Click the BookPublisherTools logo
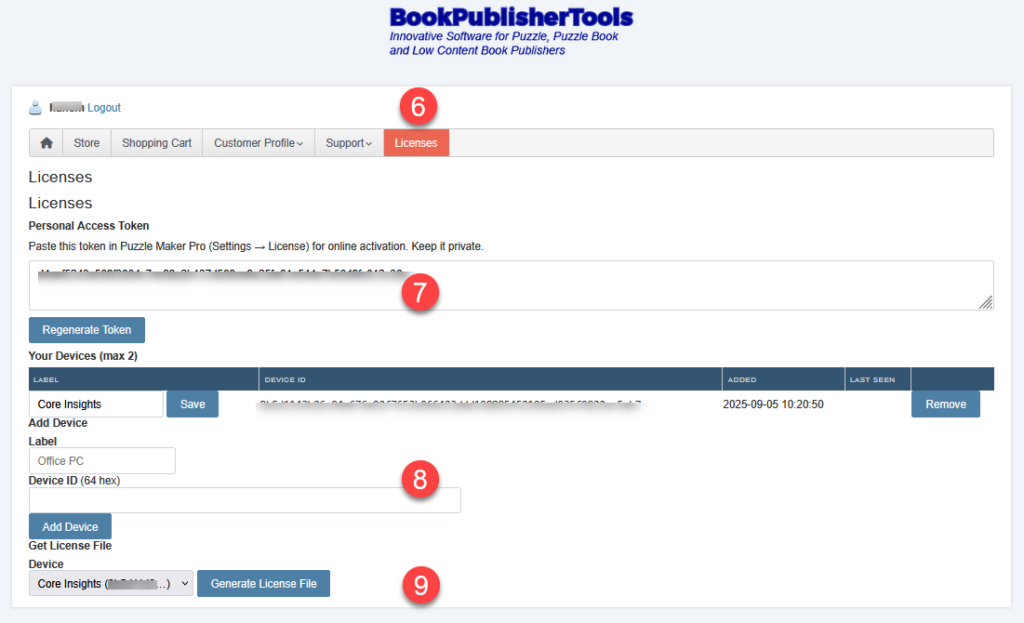Screen dimensions: 1024x623 click(x=510, y=18)
